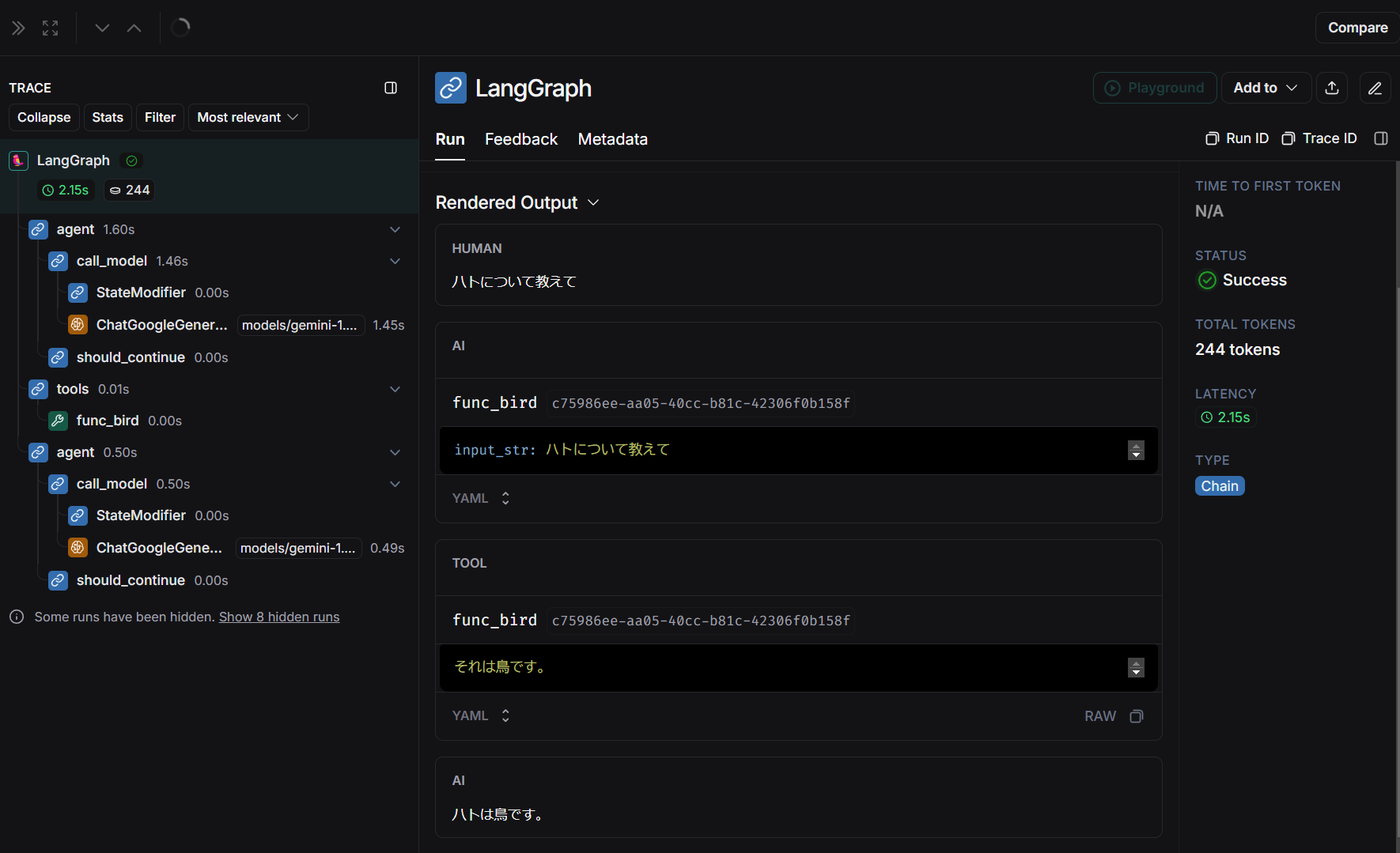Open the Most relevant sort dropdown
Image resolution: width=1400 pixels, height=853 pixels.
coord(248,117)
